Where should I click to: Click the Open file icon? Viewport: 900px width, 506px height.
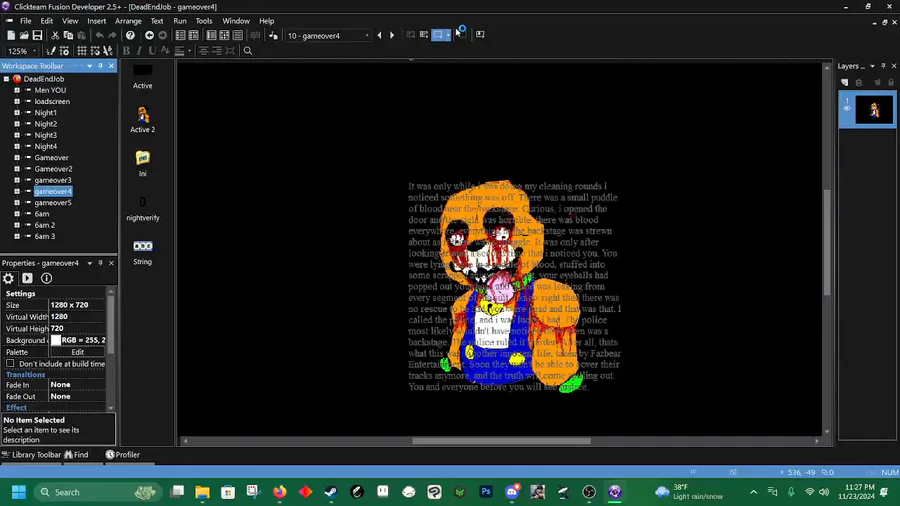[24, 36]
